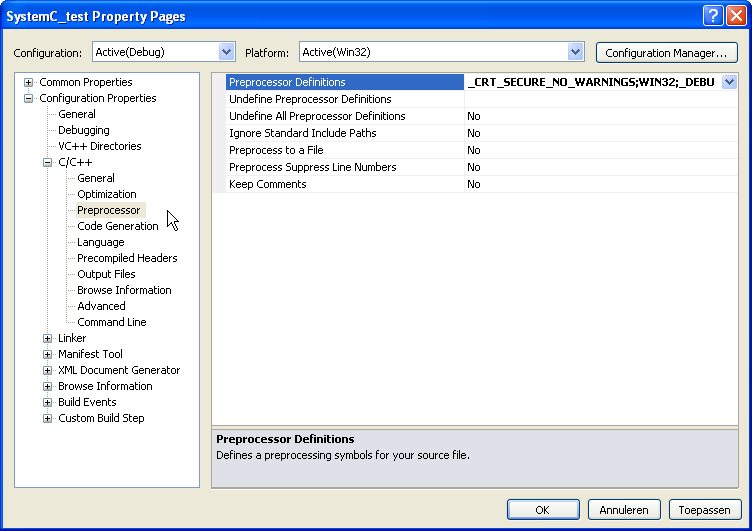The height and width of the screenshot is (531, 752).
Task: Collapse the C/C++ tree node
Action: click(x=47, y=162)
